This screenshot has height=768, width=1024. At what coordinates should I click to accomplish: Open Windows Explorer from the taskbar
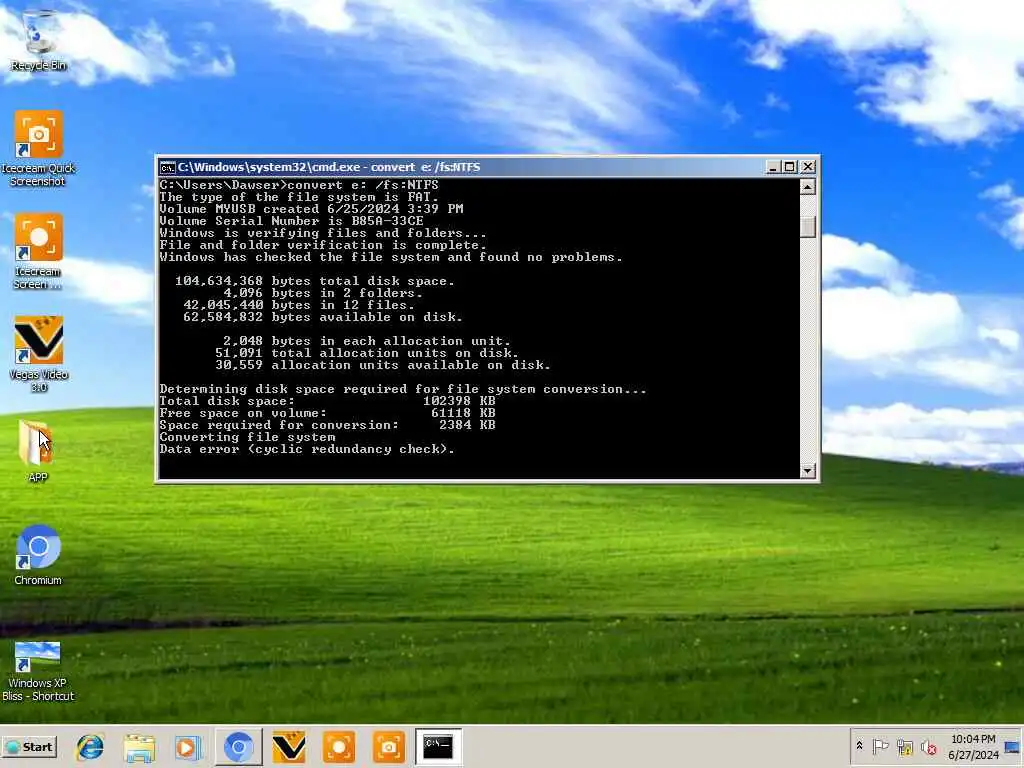click(x=139, y=746)
